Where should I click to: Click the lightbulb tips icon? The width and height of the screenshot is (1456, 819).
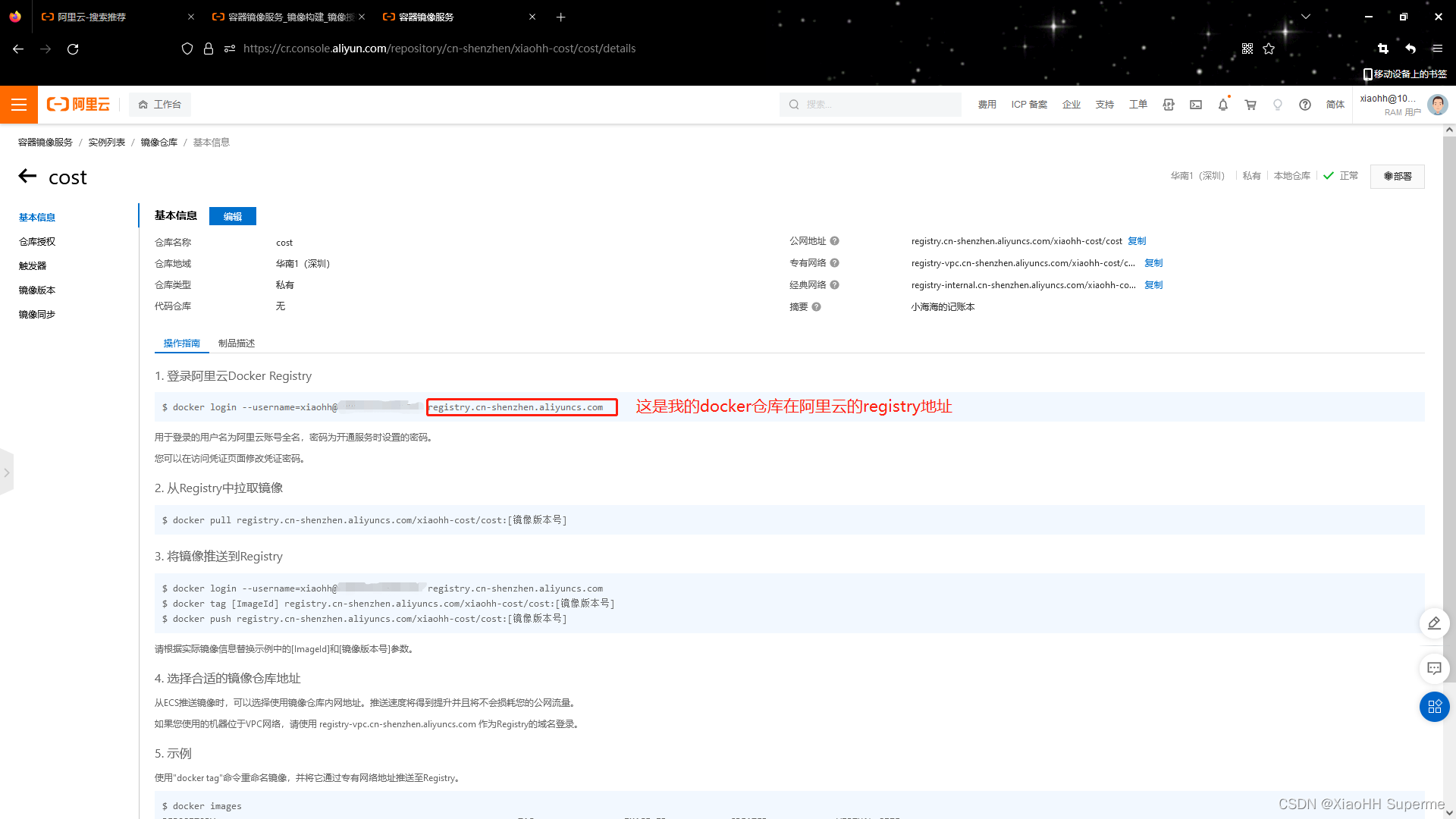[1278, 105]
